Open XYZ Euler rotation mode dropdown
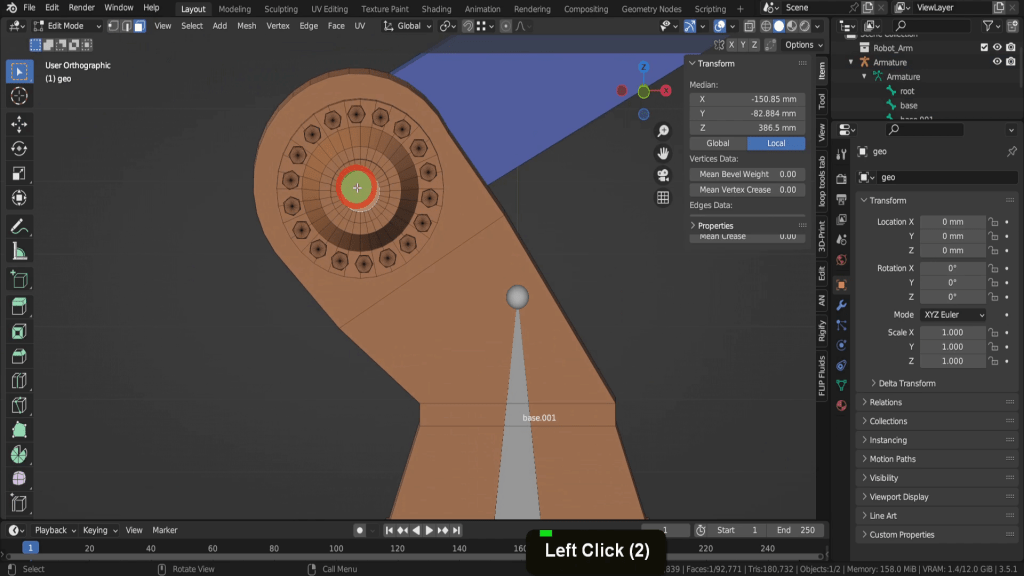Screen dimensions: 1024x576 [953, 315]
